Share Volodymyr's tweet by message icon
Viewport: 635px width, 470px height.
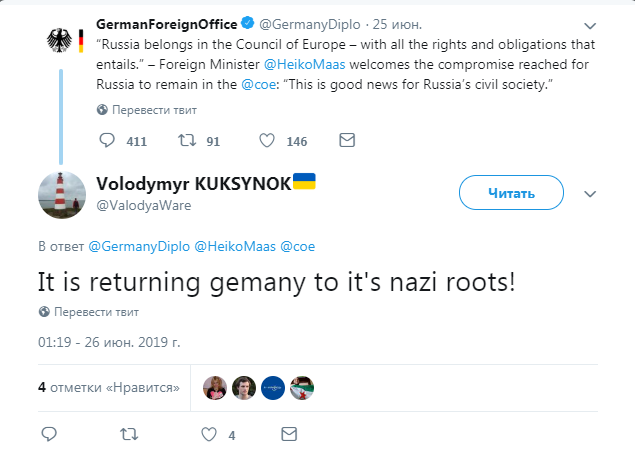click(289, 435)
